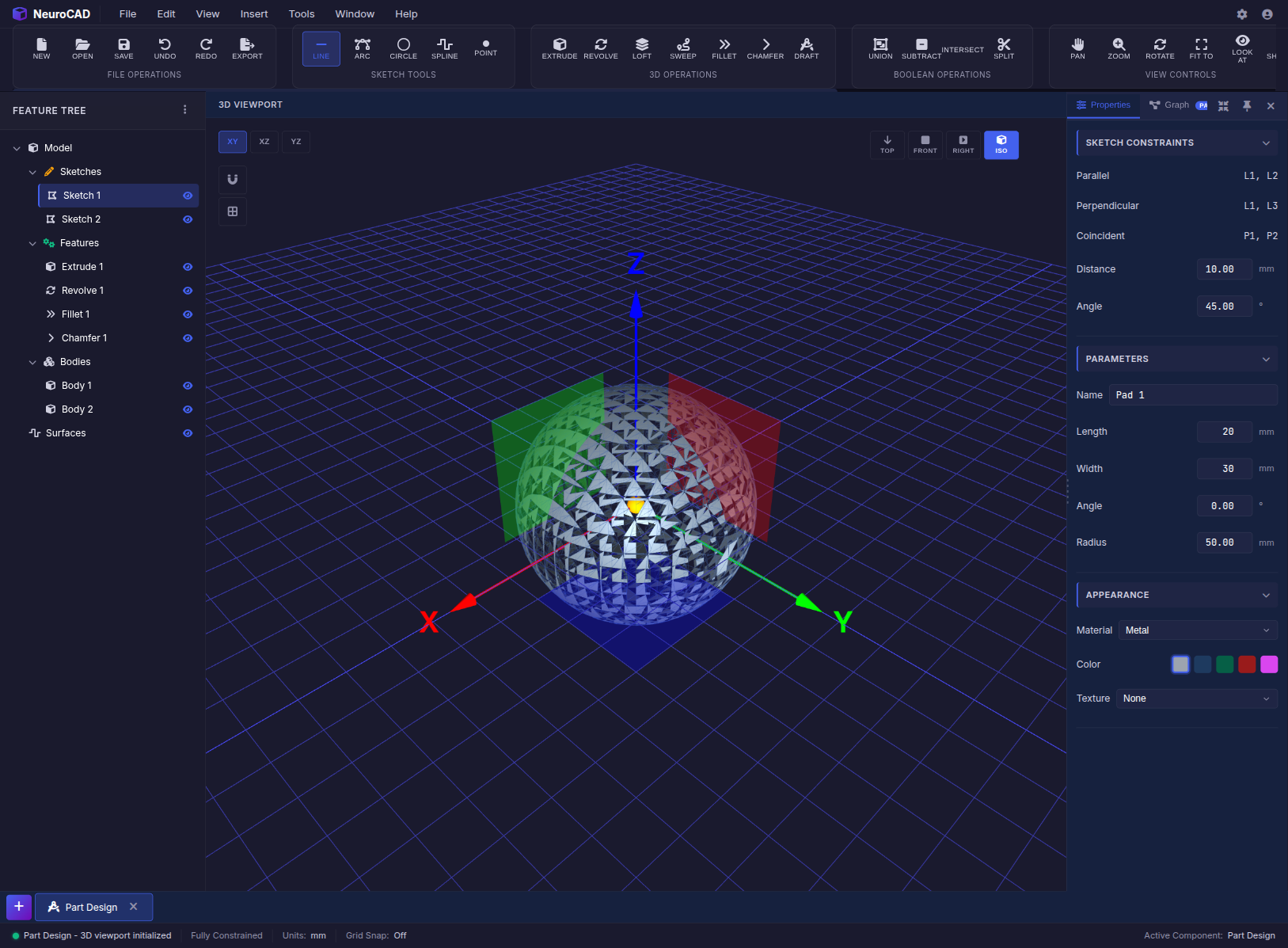This screenshot has width=1288, height=948.
Task: Open the Revolve 3D operation
Action: 601,48
